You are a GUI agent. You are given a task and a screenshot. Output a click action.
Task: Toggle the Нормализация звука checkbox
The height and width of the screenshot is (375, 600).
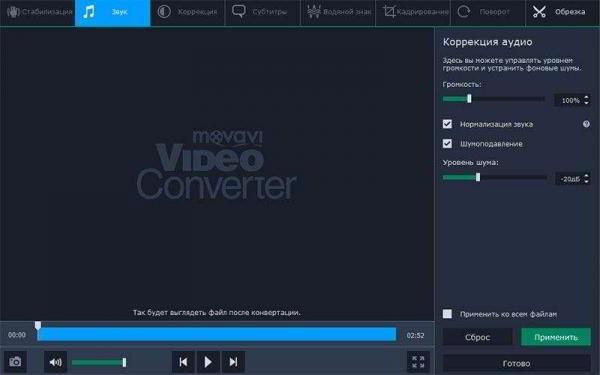coord(447,124)
